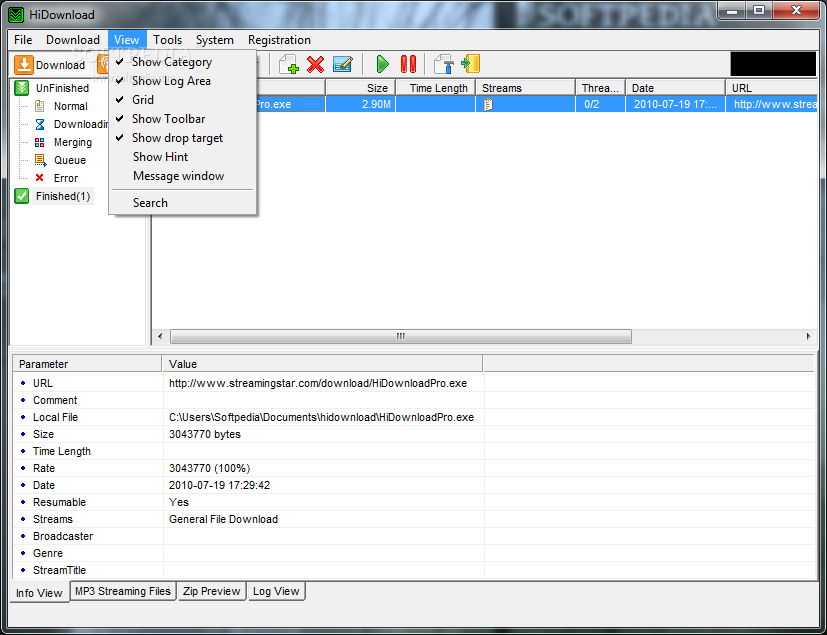The height and width of the screenshot is (635, 827).
Task: Click the red Error category icon
Action: click(40, 178)
